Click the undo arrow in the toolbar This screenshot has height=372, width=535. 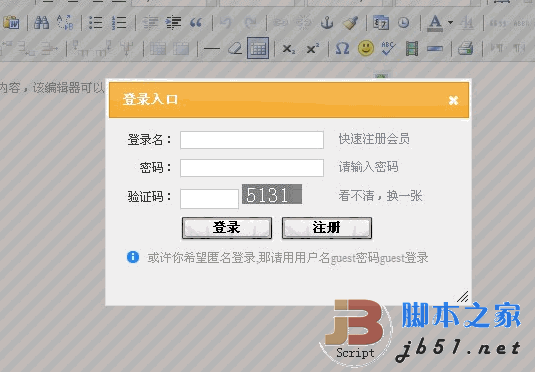225,23
